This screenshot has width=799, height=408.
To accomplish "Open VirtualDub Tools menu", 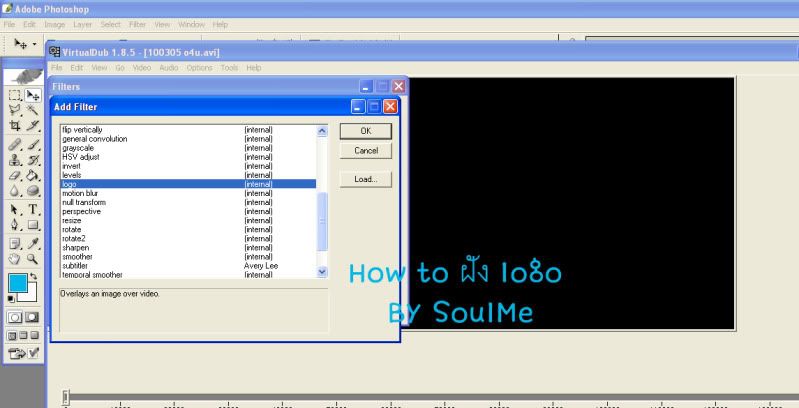I will tap(229, 67).
